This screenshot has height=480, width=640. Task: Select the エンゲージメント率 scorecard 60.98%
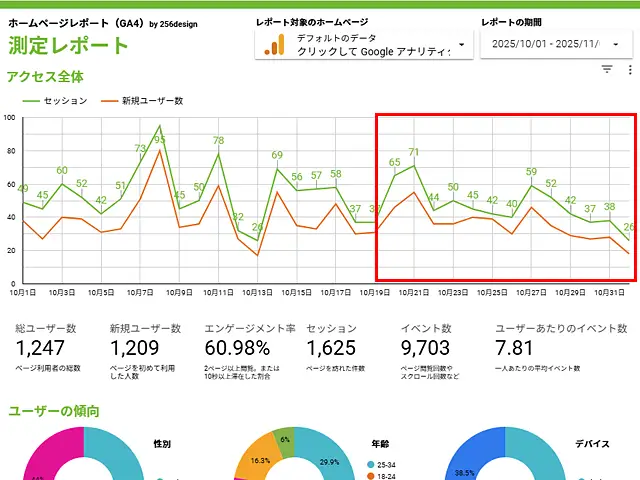click(237, 348)
